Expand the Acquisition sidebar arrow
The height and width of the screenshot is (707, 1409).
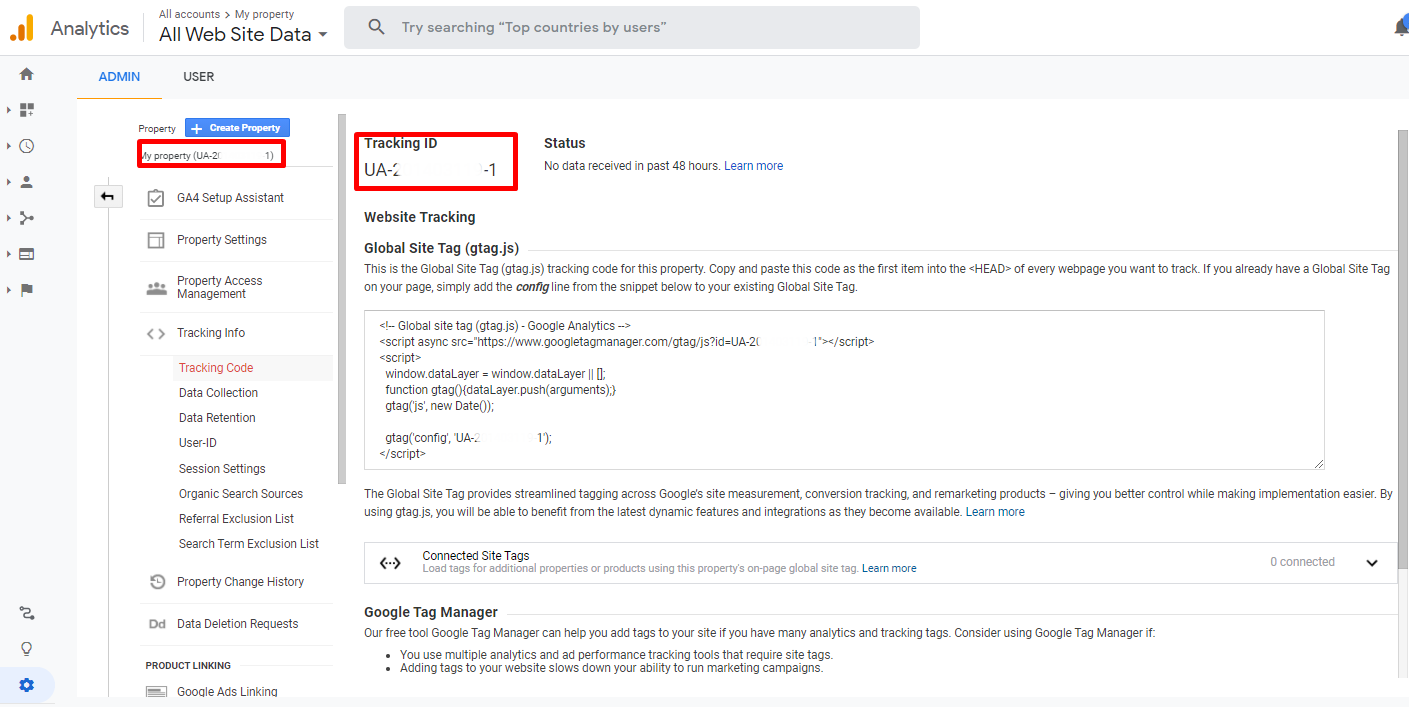[9, 218]
